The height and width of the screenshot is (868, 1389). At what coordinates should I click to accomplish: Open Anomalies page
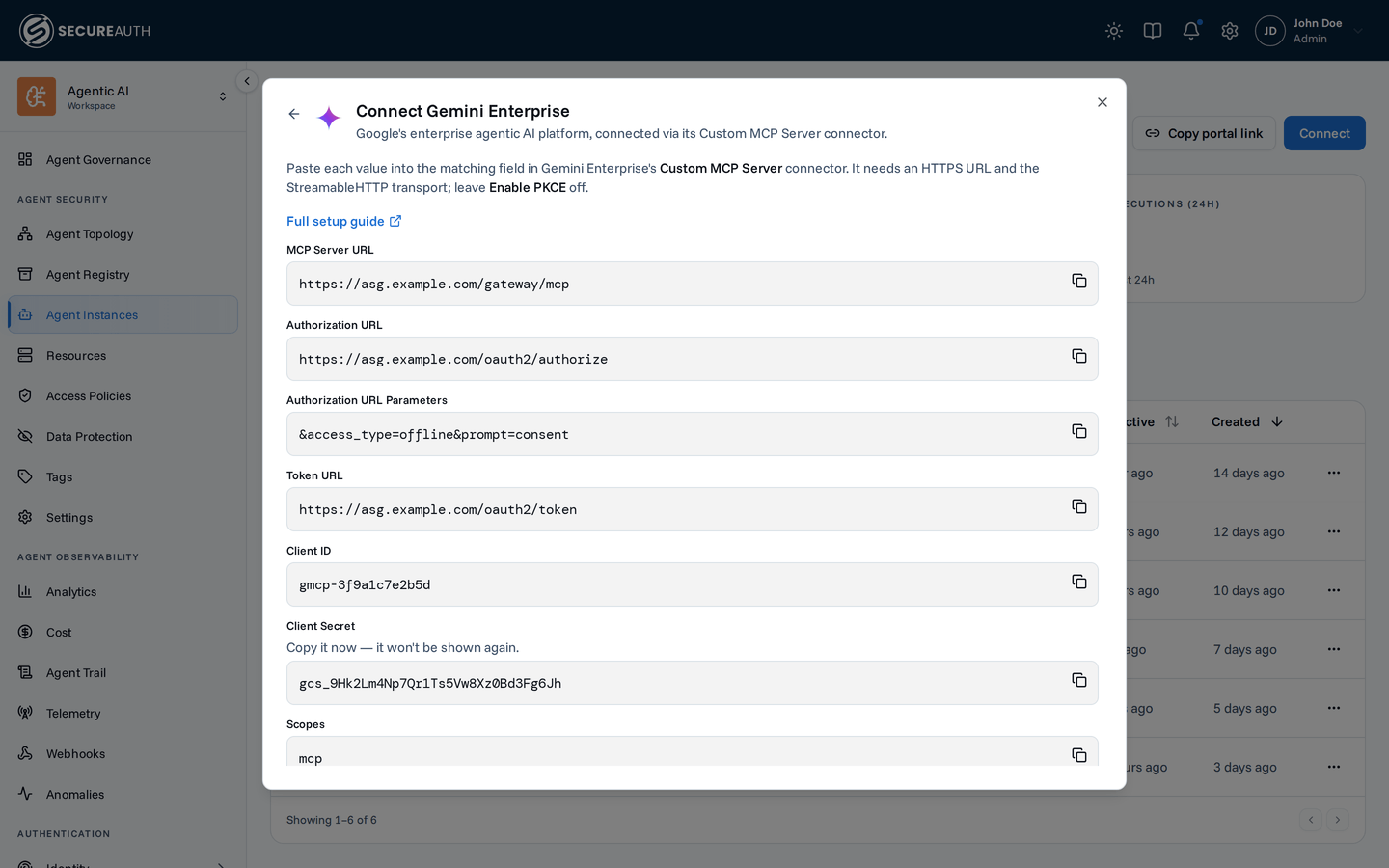coord(123,794)
